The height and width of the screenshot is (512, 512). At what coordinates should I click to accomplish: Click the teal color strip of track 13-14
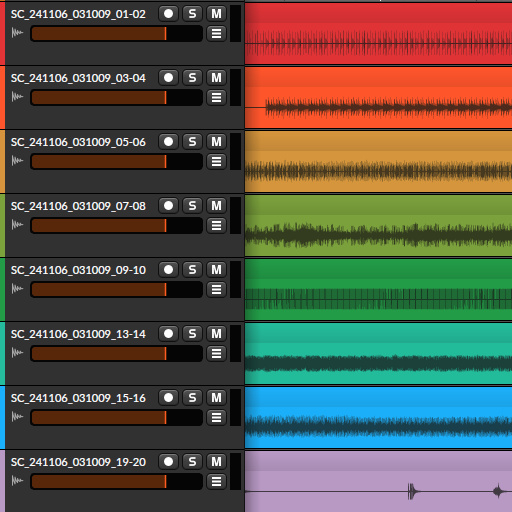2,353
